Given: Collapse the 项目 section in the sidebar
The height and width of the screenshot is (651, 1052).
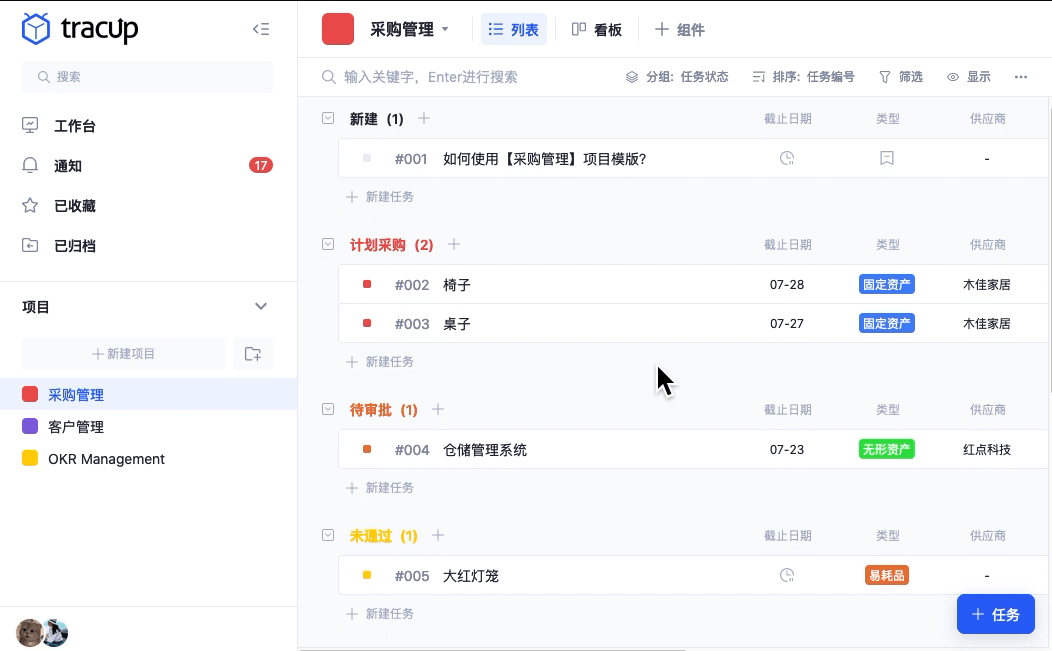Looking at the screenshot, I should coord(261,306).
